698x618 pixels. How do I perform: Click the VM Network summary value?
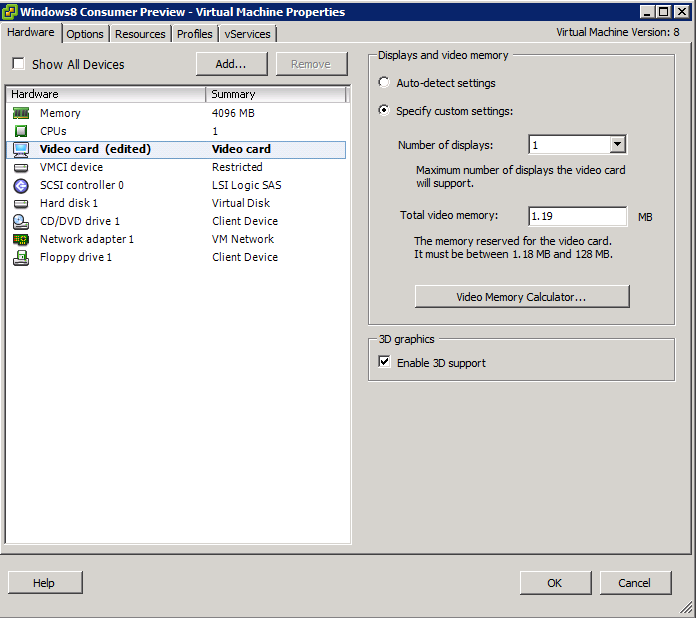(243, 240)
